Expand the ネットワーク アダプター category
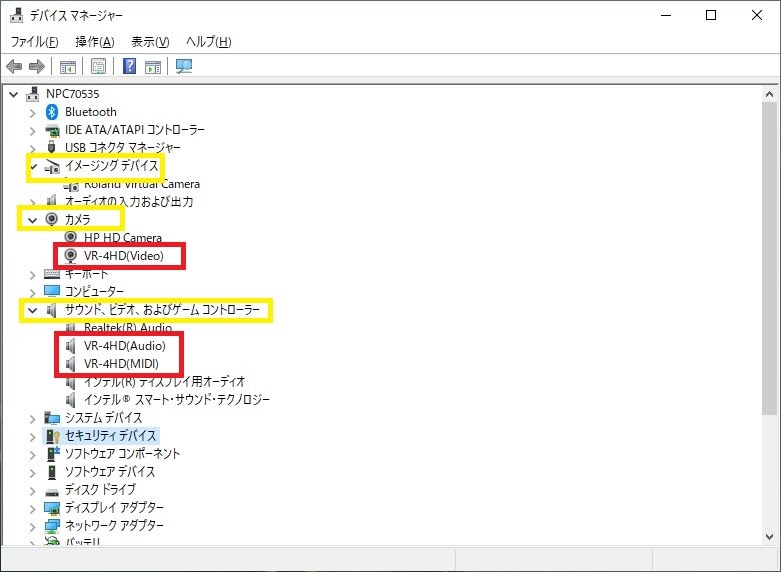This screenshot has width=781, height=572. [32, 527]
